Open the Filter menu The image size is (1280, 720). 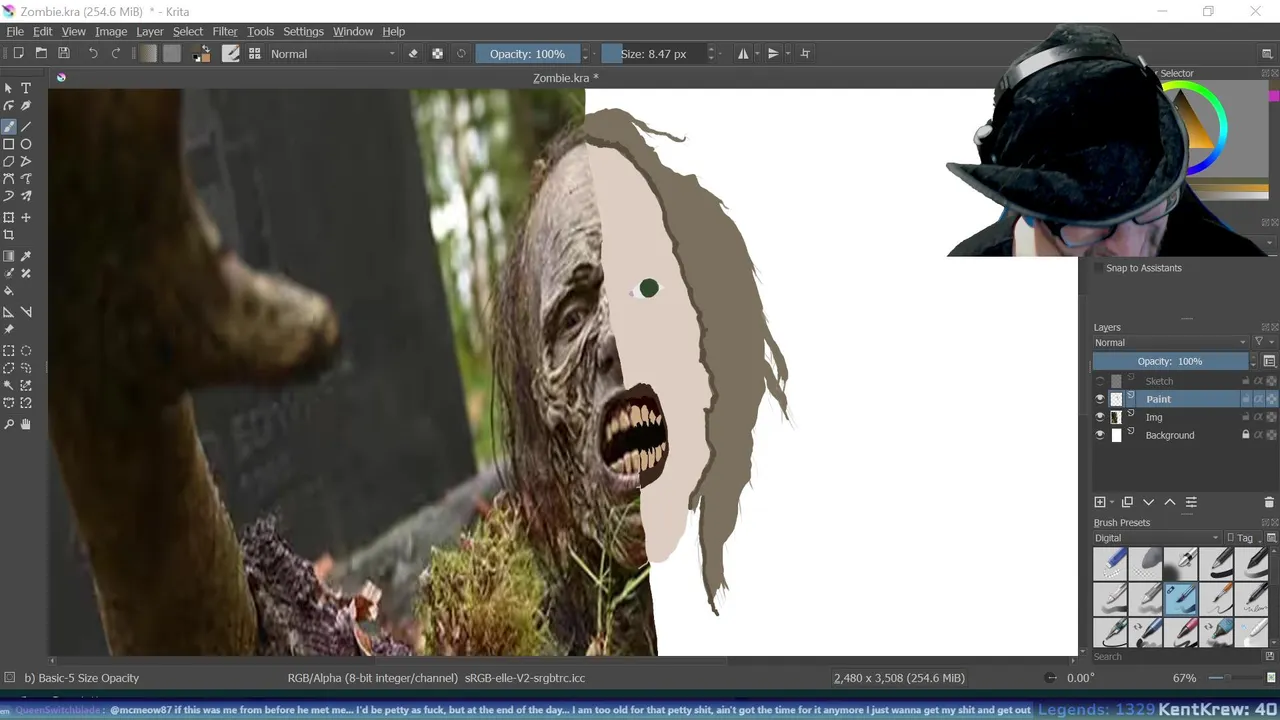pos(225,31)
